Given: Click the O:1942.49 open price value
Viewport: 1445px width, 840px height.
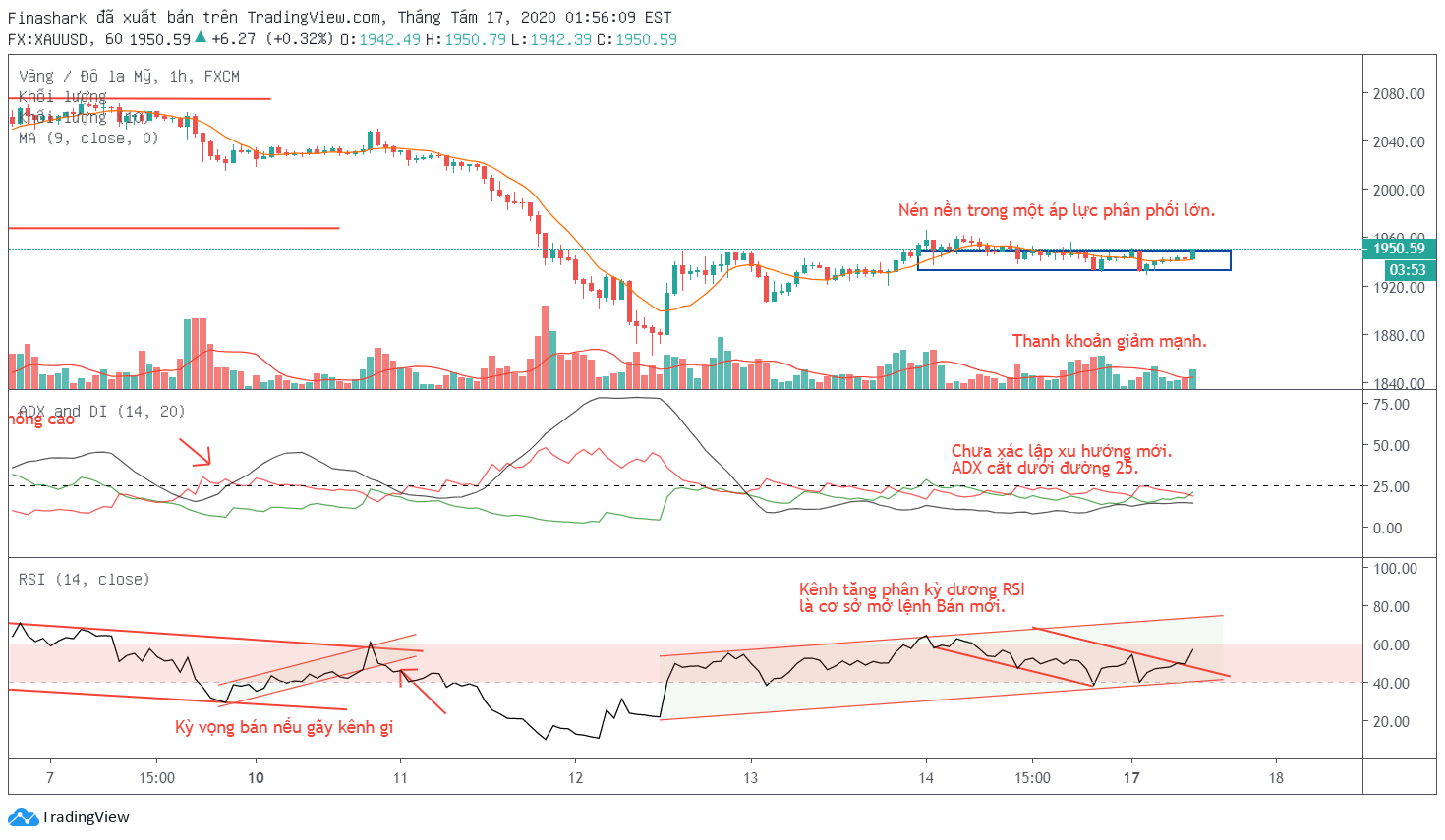Looking at the screenshot, I should click(380, 39).
